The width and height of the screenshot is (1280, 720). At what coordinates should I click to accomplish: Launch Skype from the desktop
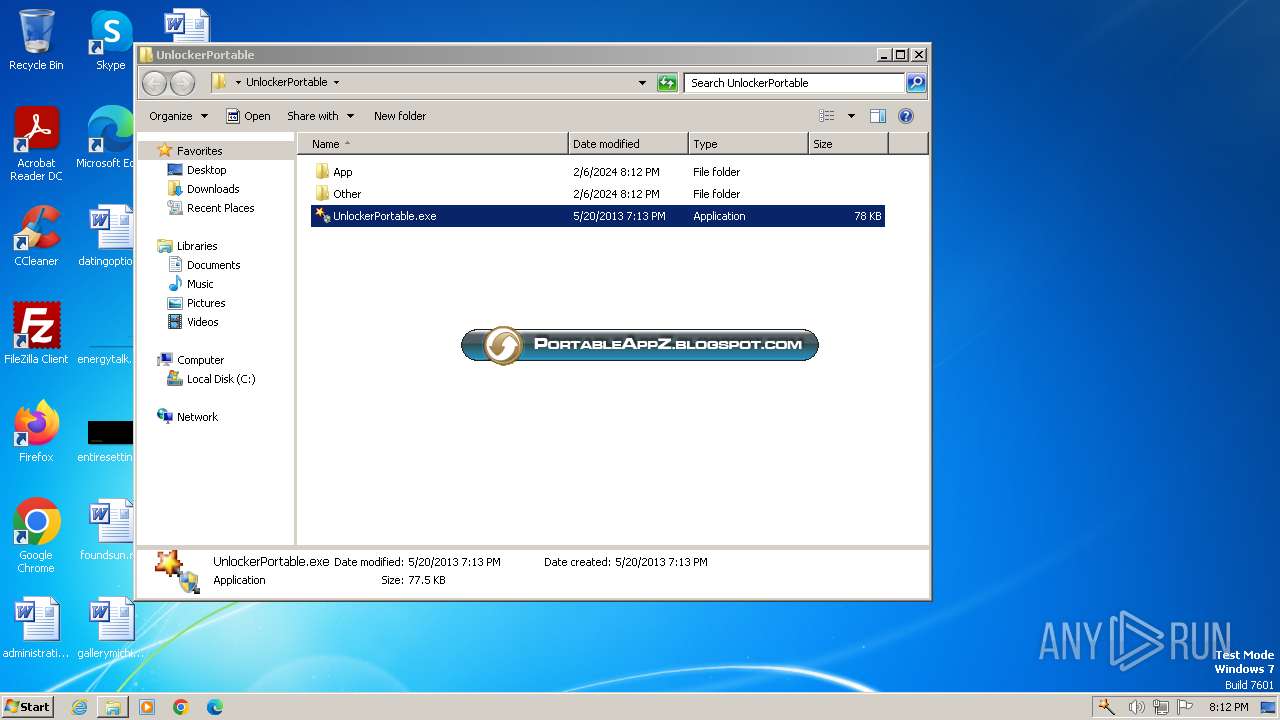[x=111, y=40]
